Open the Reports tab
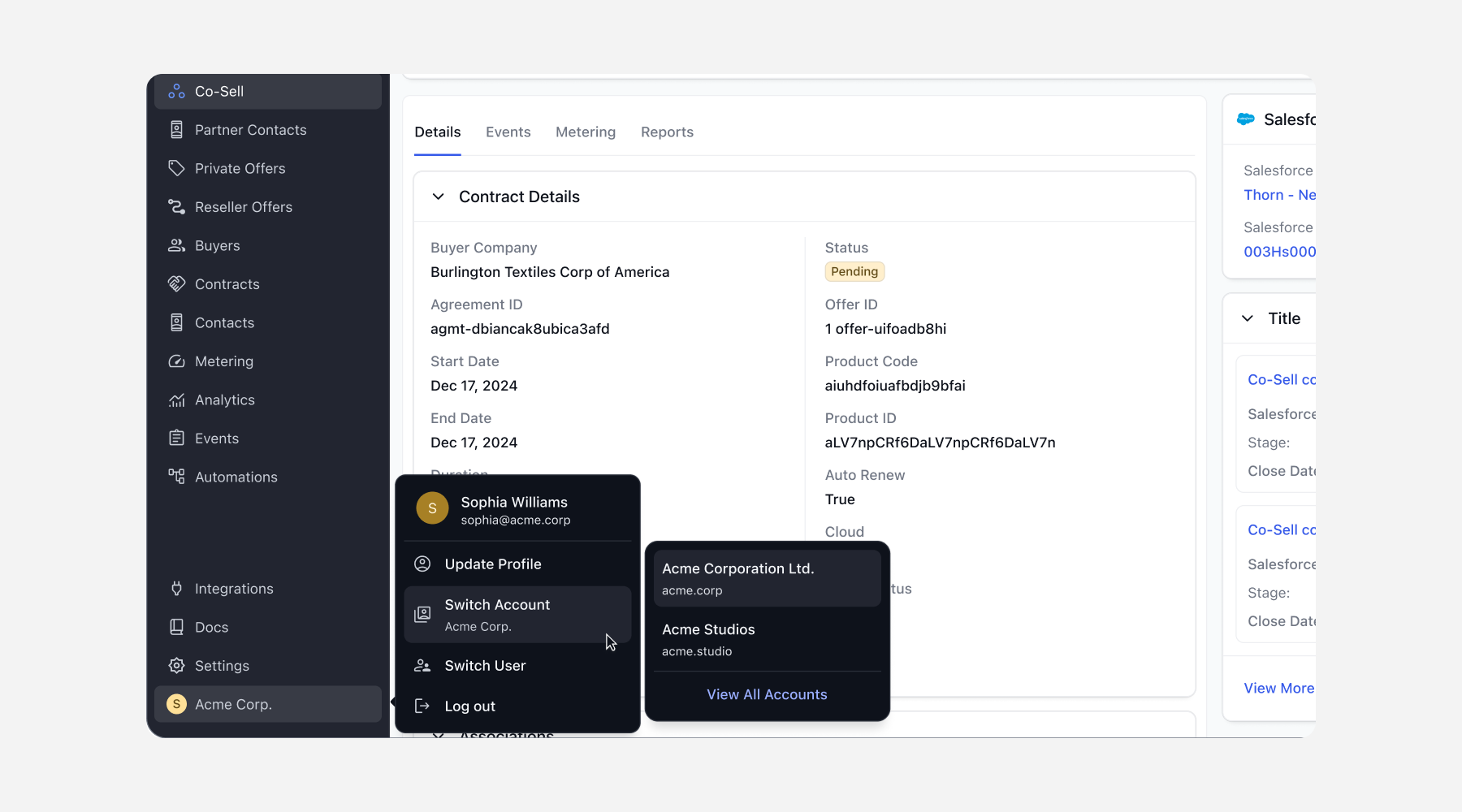The width and height of the screenshot is (1462, 812). pyautogui.click(x=668, y=132)
